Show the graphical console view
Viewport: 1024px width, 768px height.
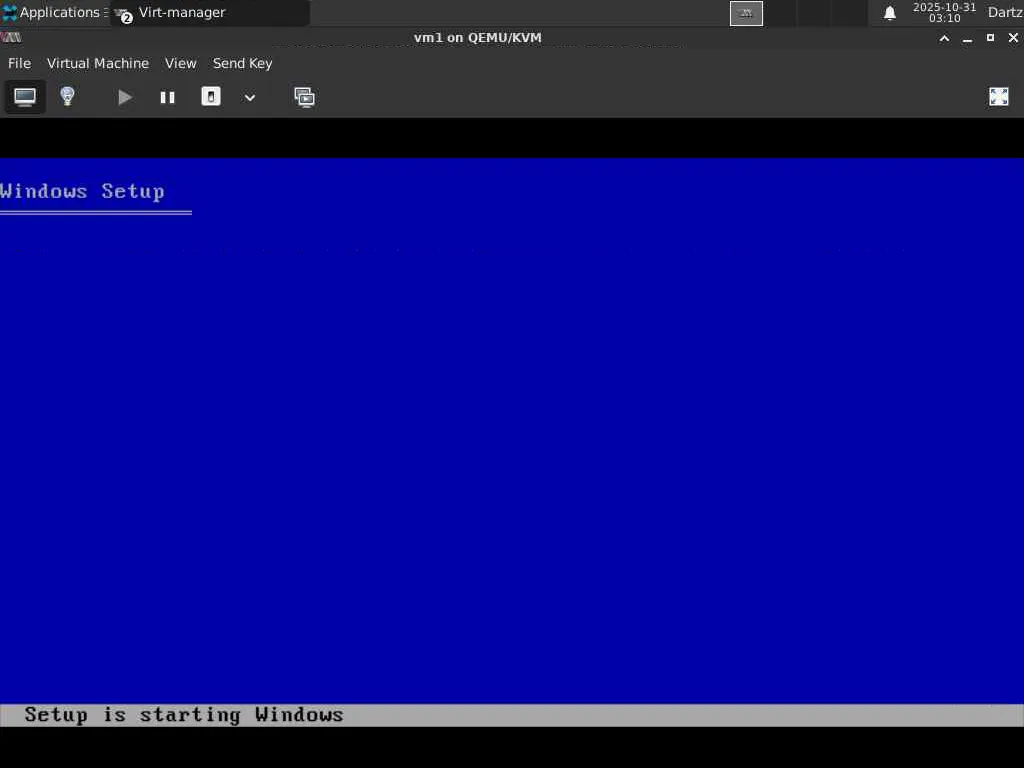coord(25,97)
